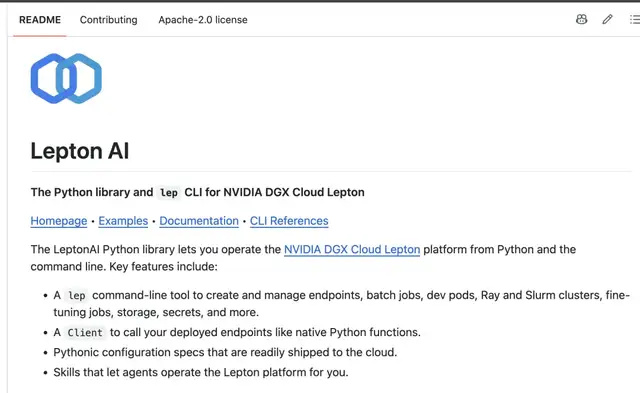Open the Copilot icon in README header

(x=581, y=19)
